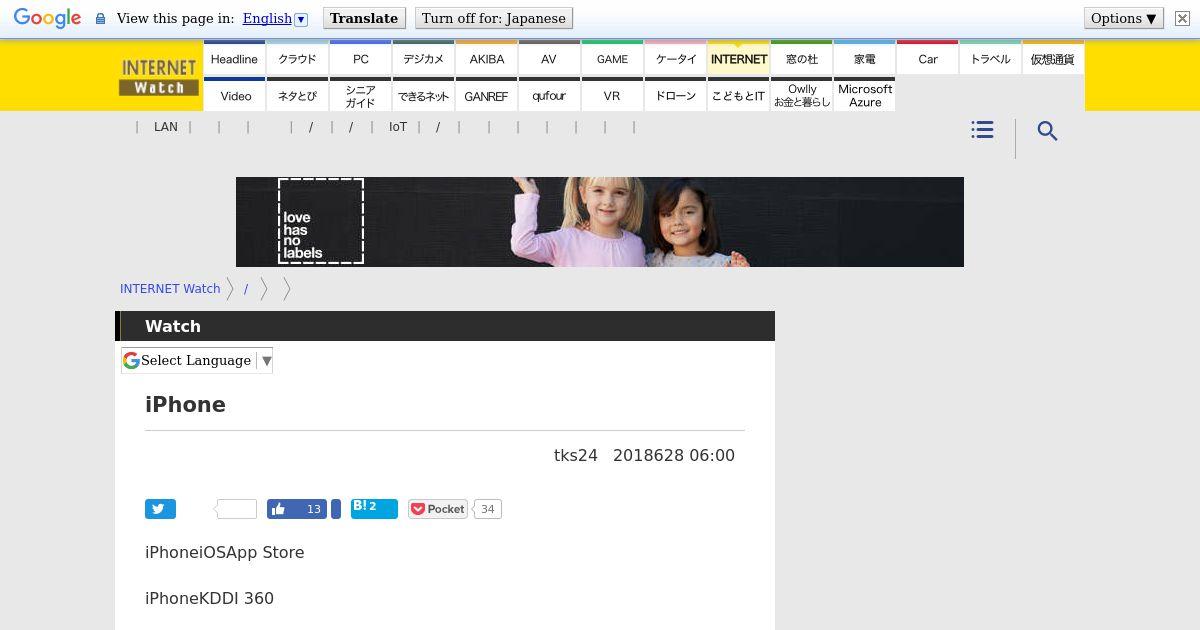Image resolution: width=1200 pixels, height=630 pixels.
Task: Open the qufour tab
Action: tap(549, 95)
